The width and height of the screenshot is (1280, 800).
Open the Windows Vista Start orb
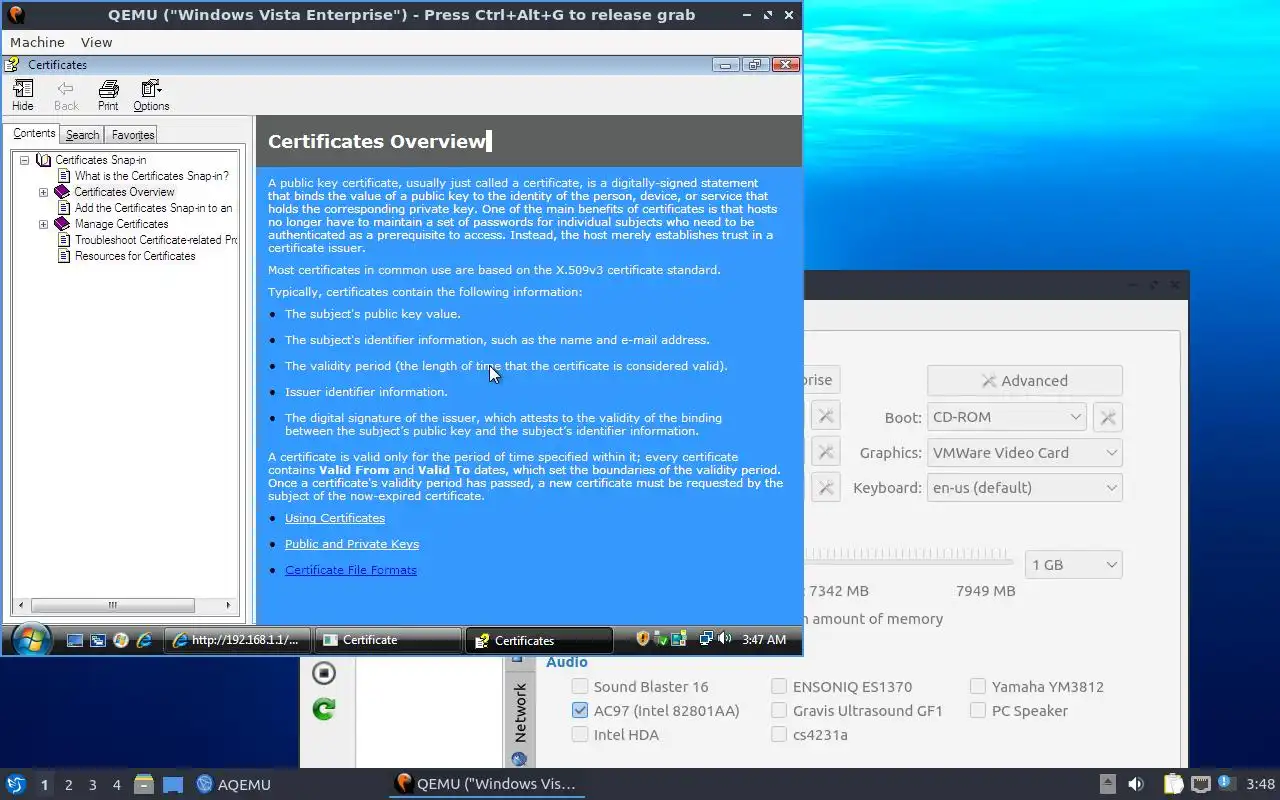[31, 638]
